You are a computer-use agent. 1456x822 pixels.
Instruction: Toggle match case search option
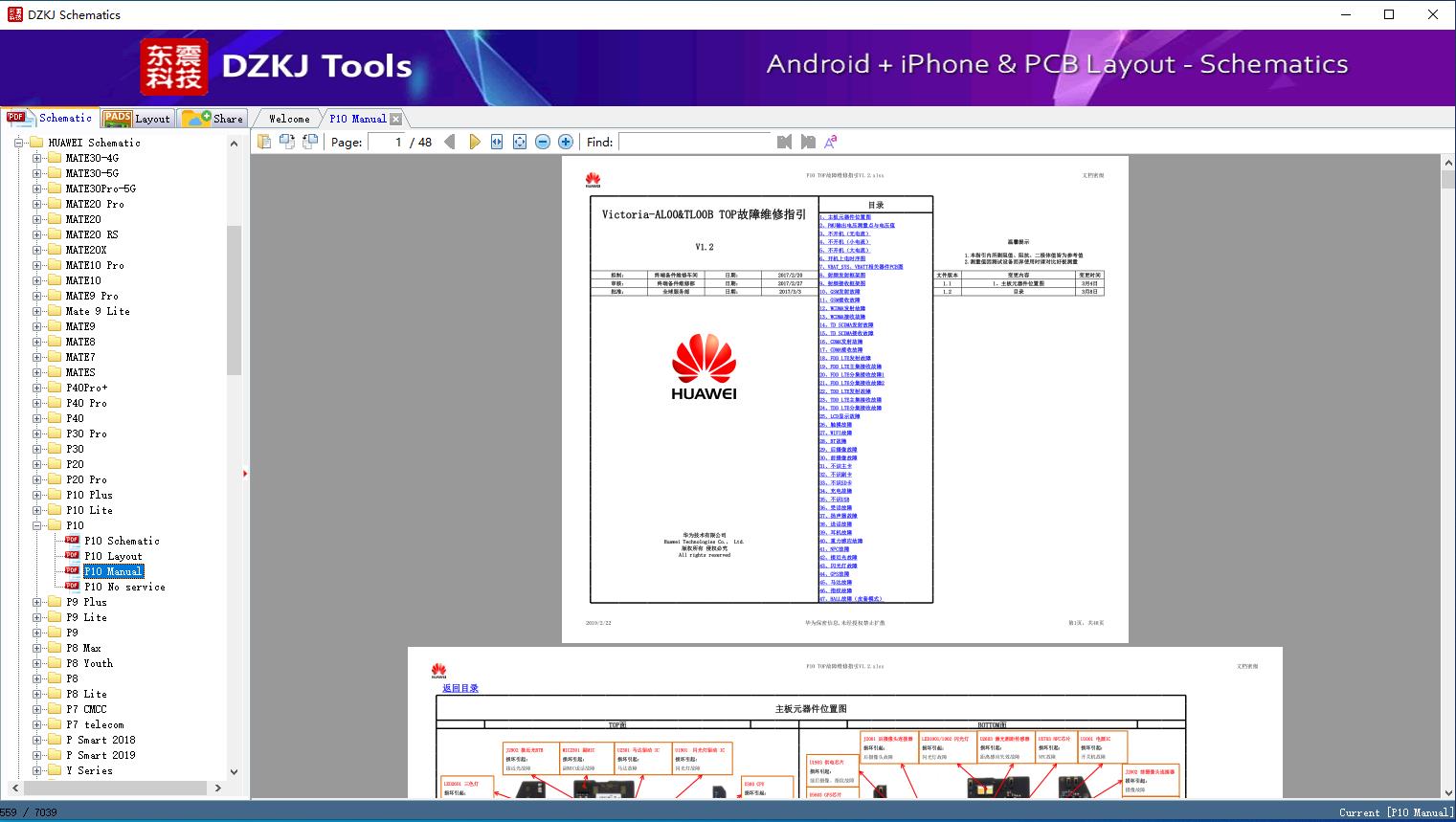pyautogui.click(x=831, y=142)
